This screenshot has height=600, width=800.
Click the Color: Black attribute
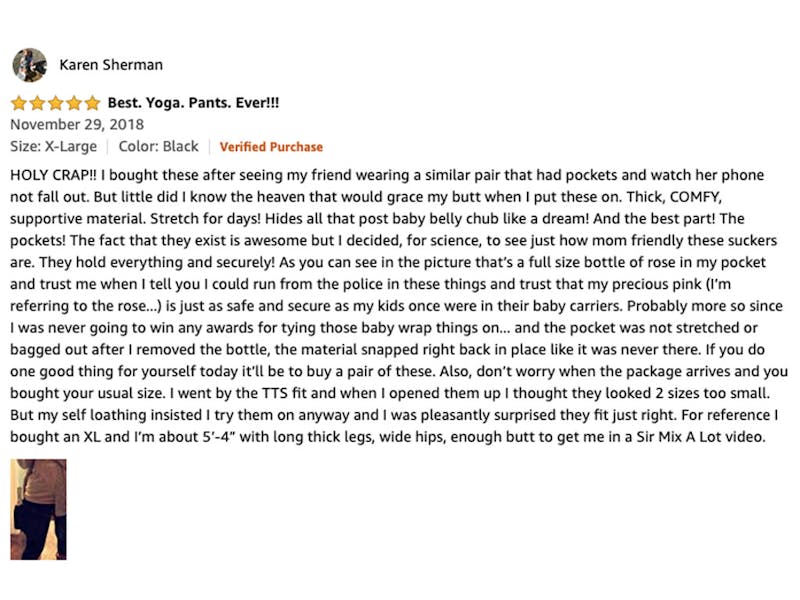tap(158, 146)
